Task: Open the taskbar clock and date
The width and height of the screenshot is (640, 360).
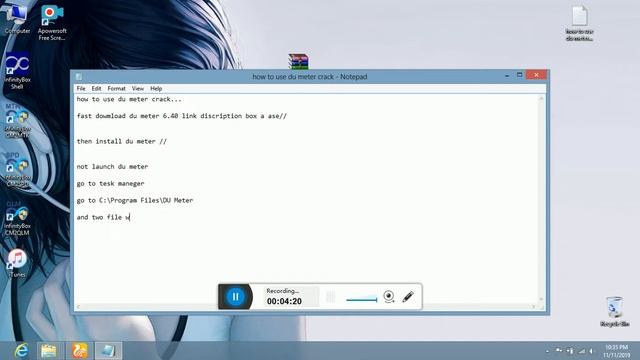Action: 616,351
